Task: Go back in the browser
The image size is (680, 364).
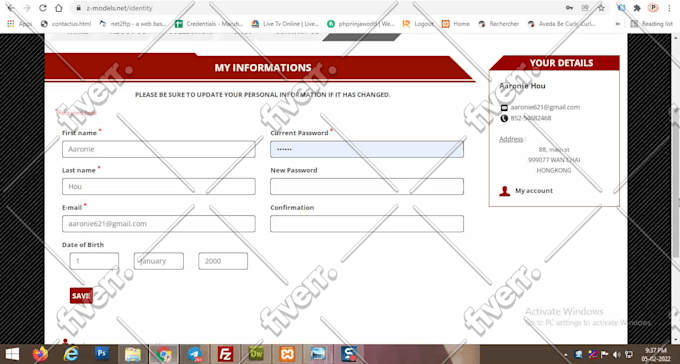Action: pos(11,8)
